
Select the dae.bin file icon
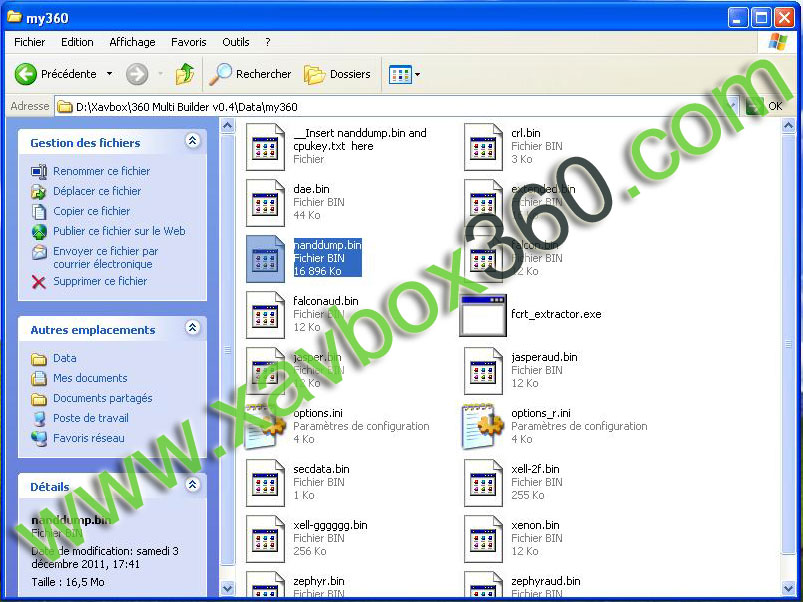[265, 203]
